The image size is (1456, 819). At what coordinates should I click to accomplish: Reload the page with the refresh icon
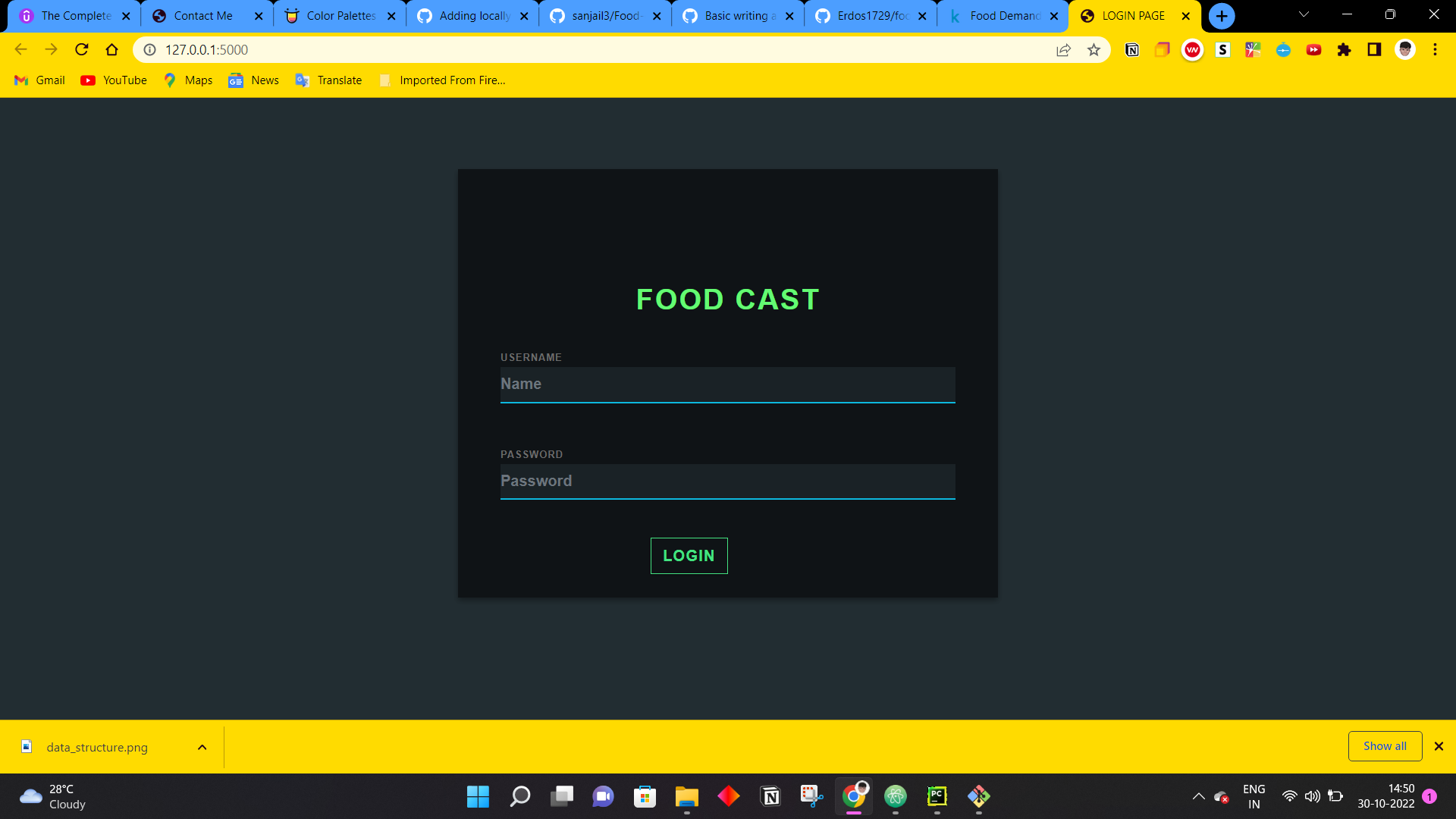tap(82, 50)
